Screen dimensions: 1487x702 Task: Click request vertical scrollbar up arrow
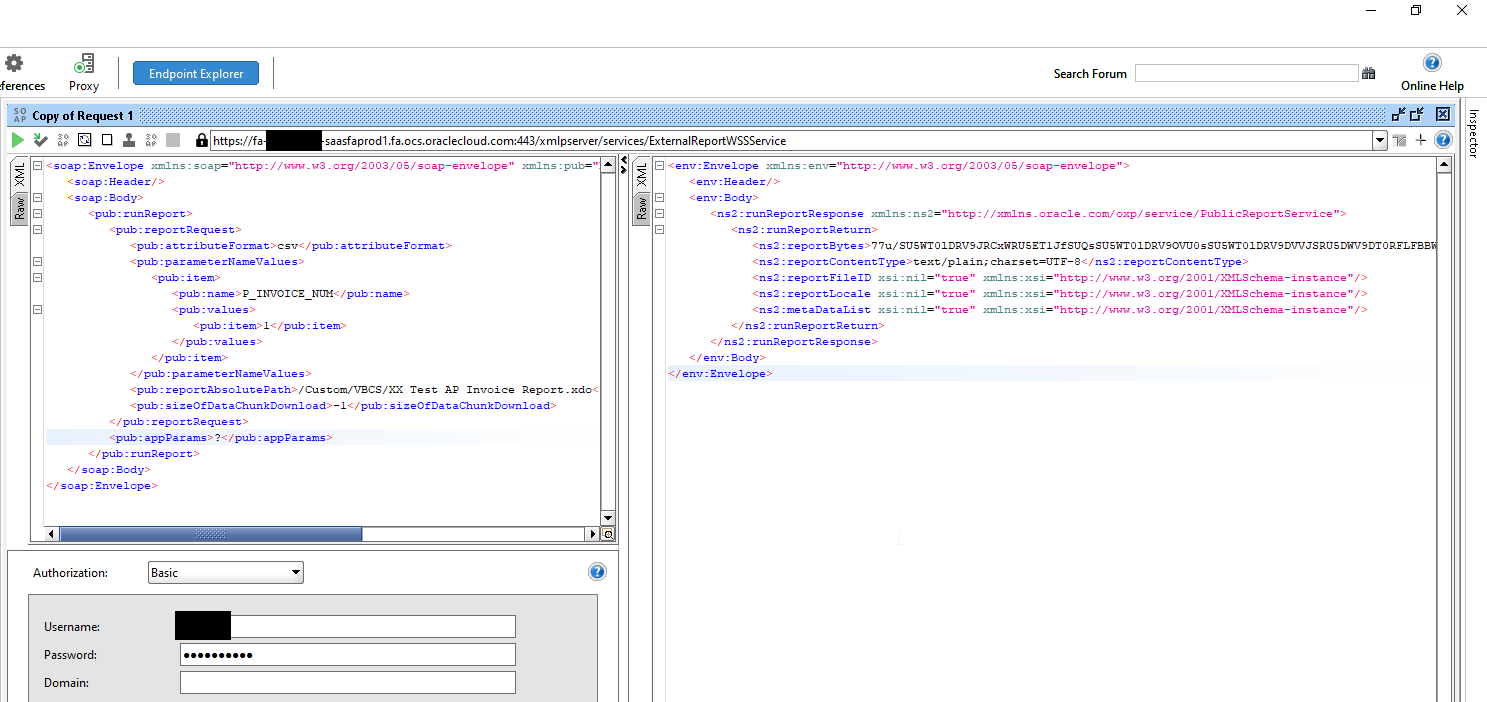pos(607,164)
